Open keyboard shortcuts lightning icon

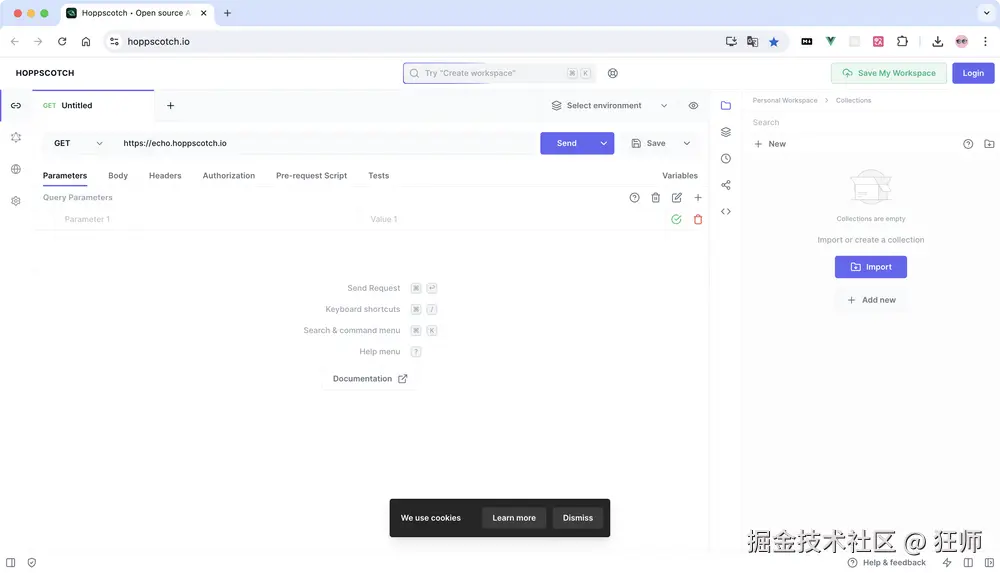coord(947,563)
